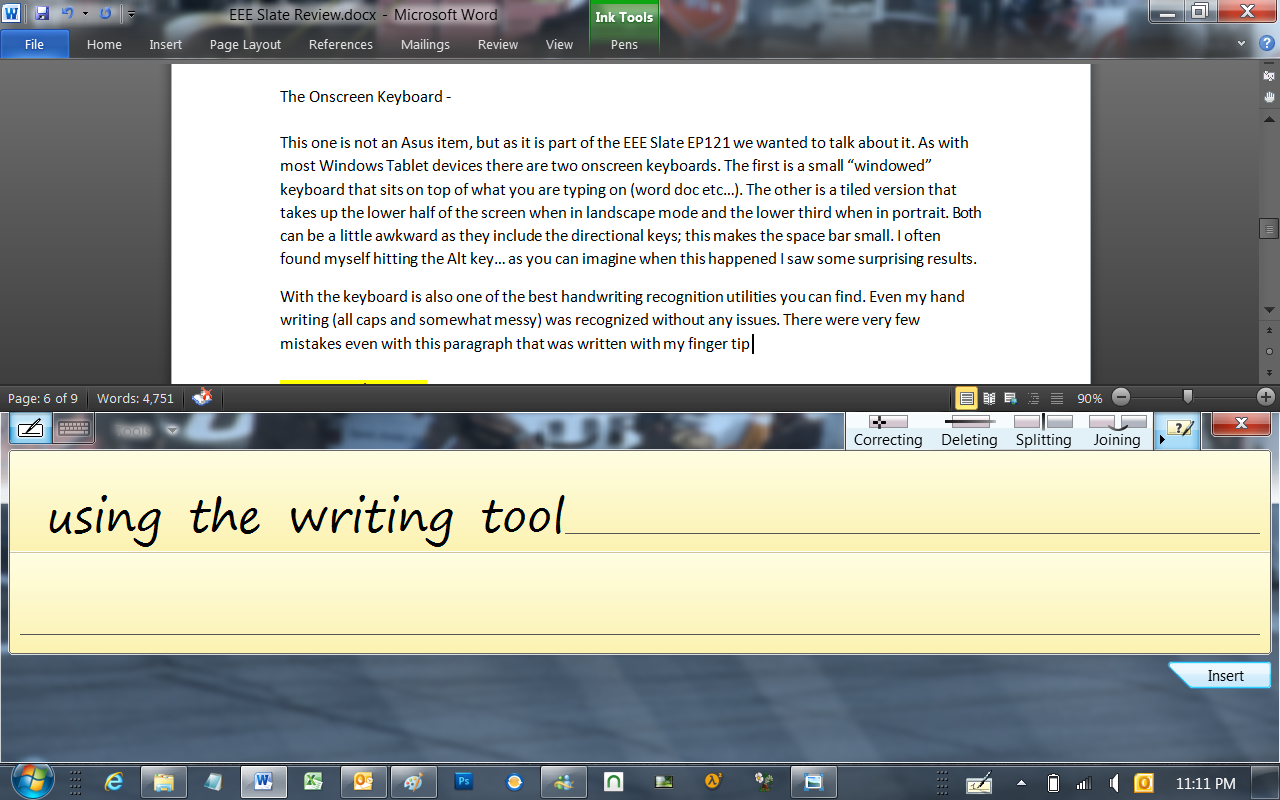Switch to Draft view

click(x=1056, y=398)
